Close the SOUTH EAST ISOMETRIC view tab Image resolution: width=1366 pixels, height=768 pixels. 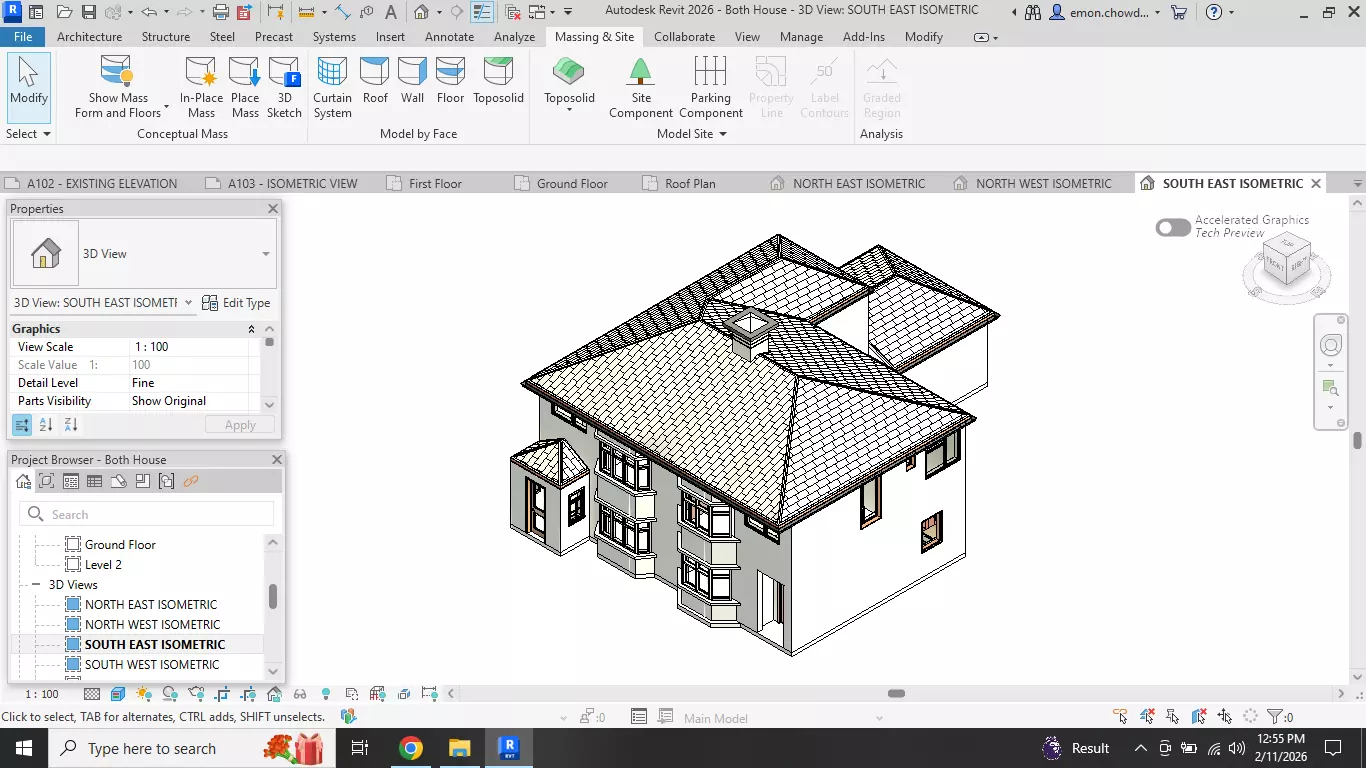point(1316,184)
